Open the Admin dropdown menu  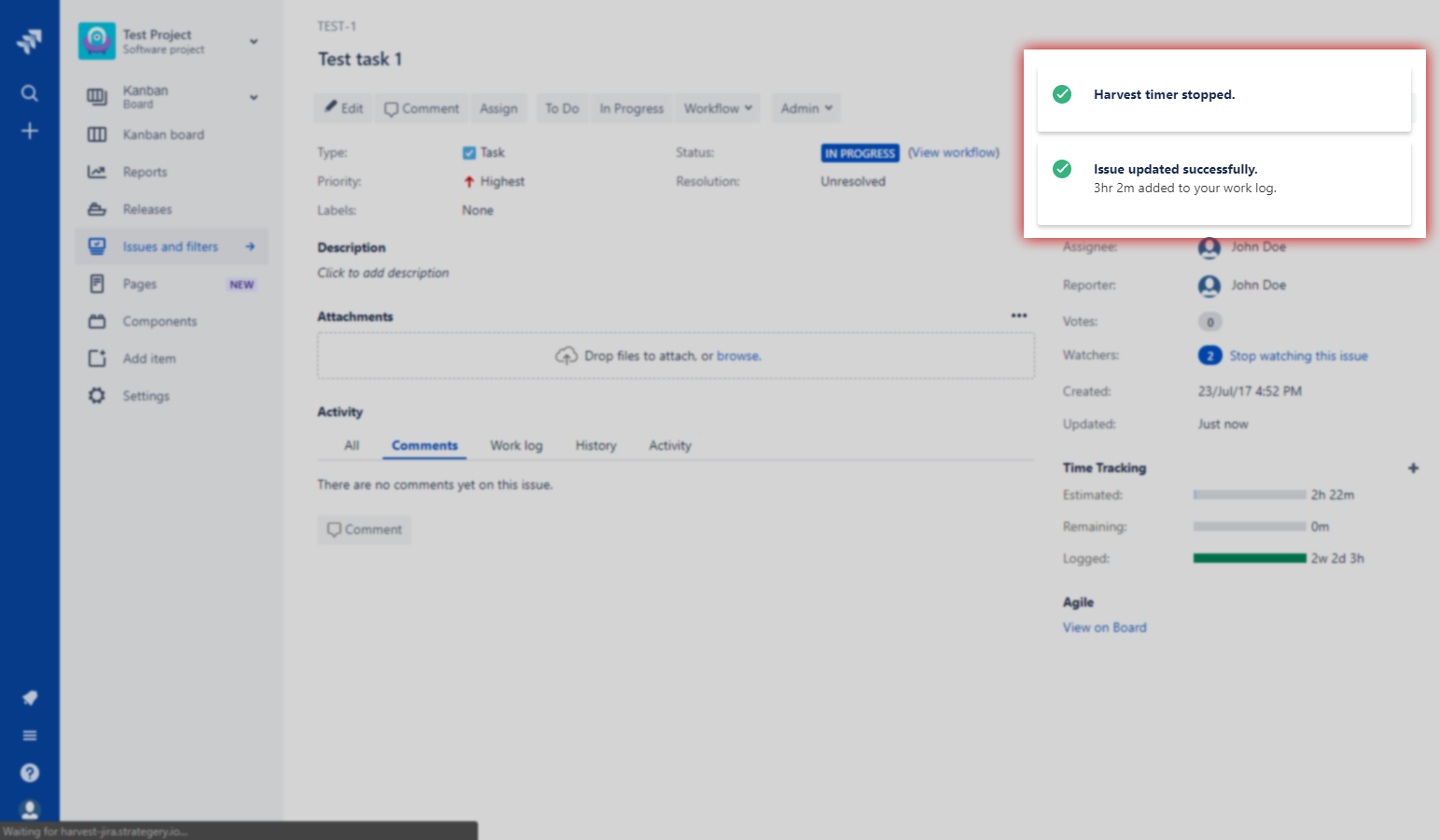(804, 107)
